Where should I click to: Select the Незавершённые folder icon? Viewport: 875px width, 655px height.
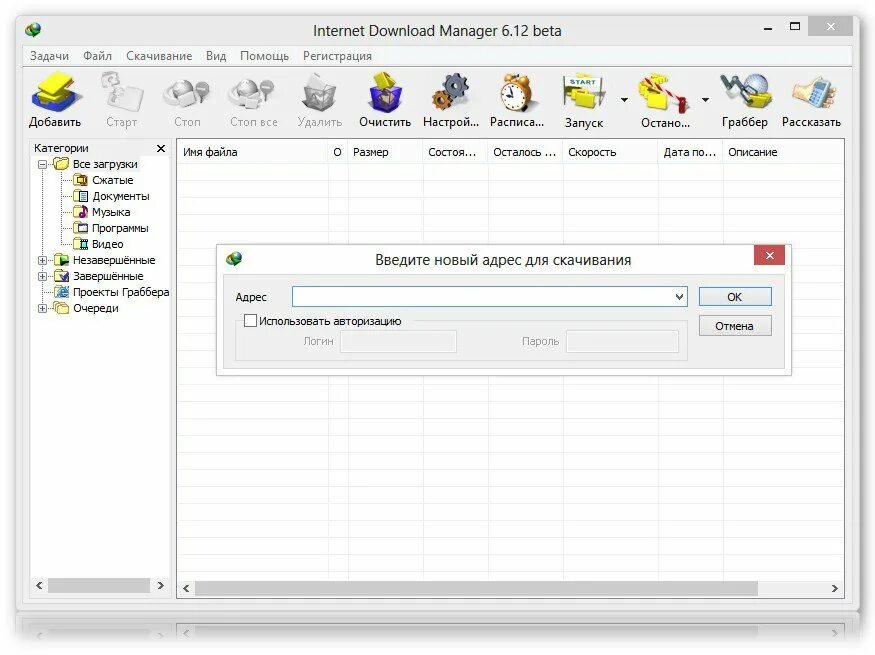coord(61,260)
